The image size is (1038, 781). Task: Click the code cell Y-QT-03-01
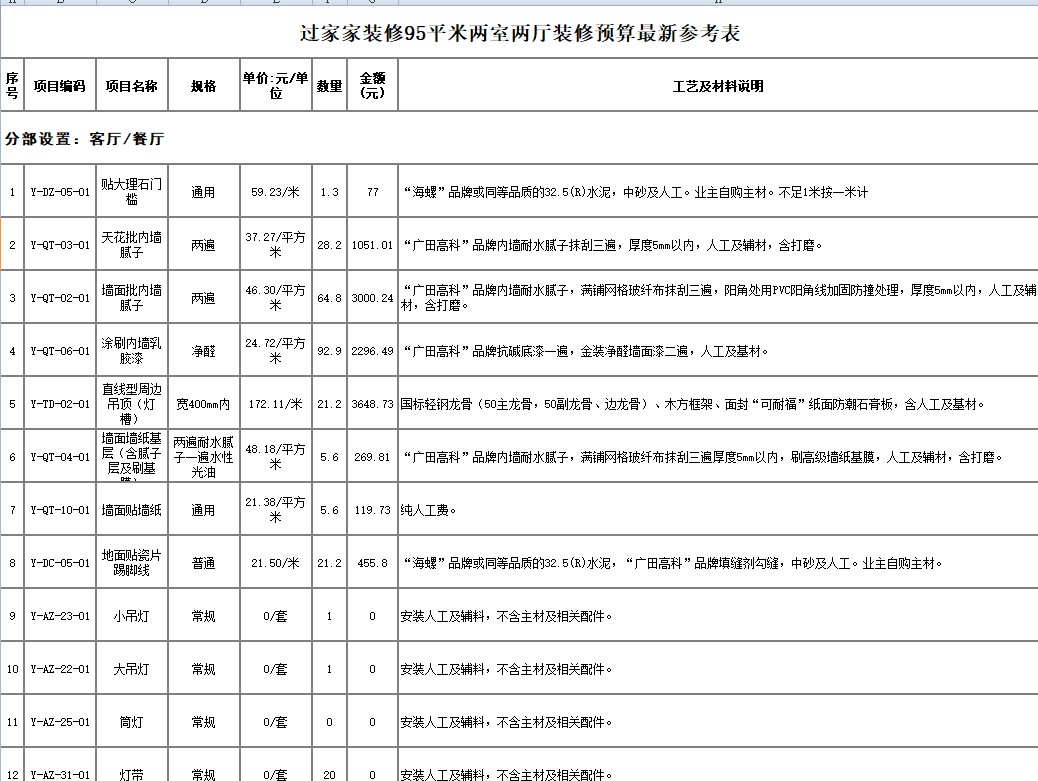point(60,245)
